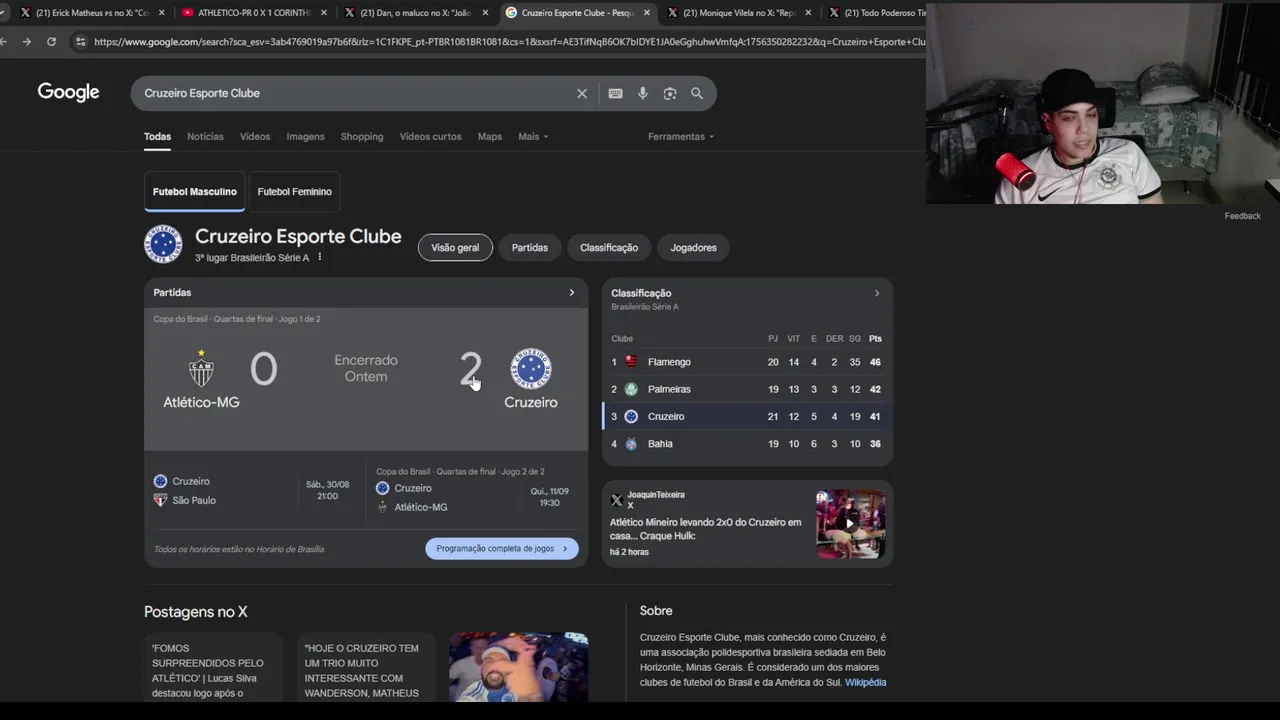Select Bahia row in standings
Screen dimensions: 1280x720
747,443
